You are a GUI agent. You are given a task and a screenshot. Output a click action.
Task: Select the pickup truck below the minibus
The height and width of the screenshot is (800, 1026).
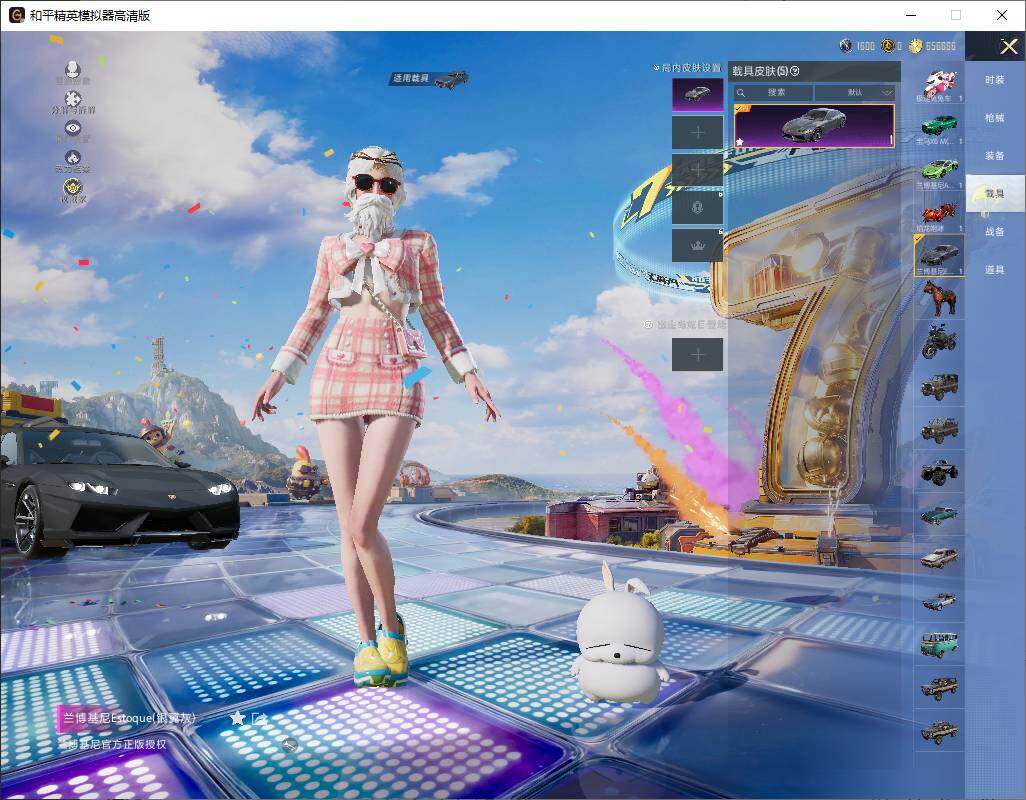(x=939, y=687)
